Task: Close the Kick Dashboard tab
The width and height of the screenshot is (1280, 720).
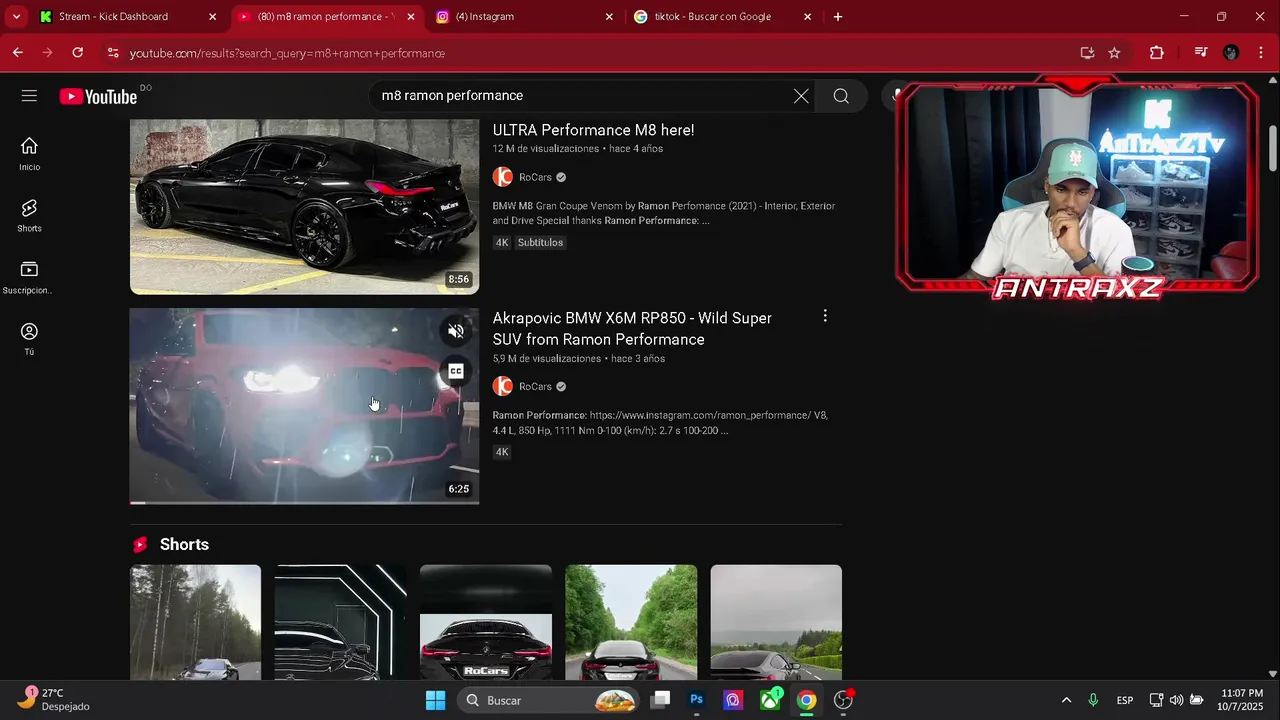Action: click(212, 17)
